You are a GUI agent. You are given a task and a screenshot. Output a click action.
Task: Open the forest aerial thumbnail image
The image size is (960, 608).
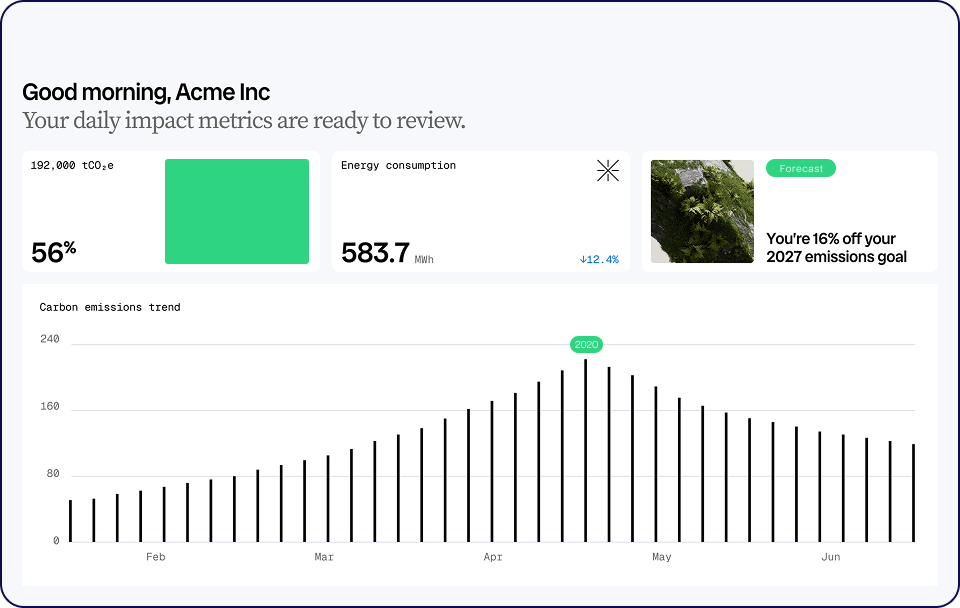[702, 211]
